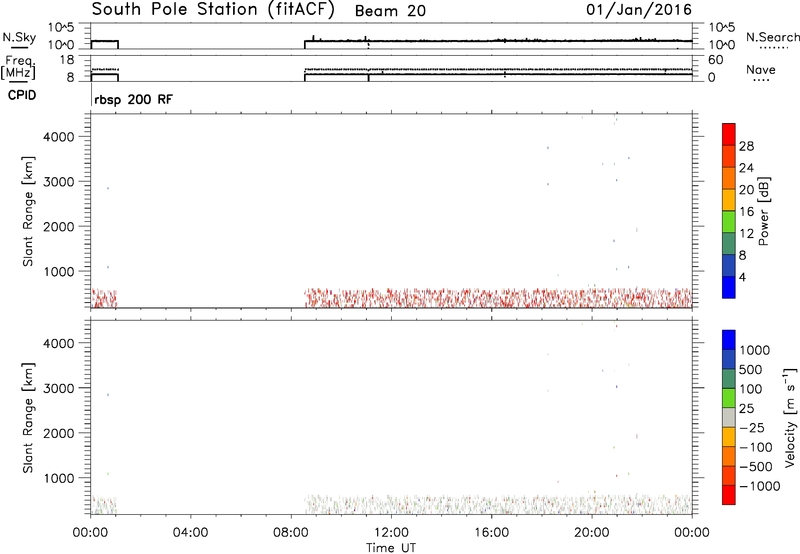Click the 4000 tick on the power panel
This screenshot has width=800, height=554.
[x=59, y=137]
